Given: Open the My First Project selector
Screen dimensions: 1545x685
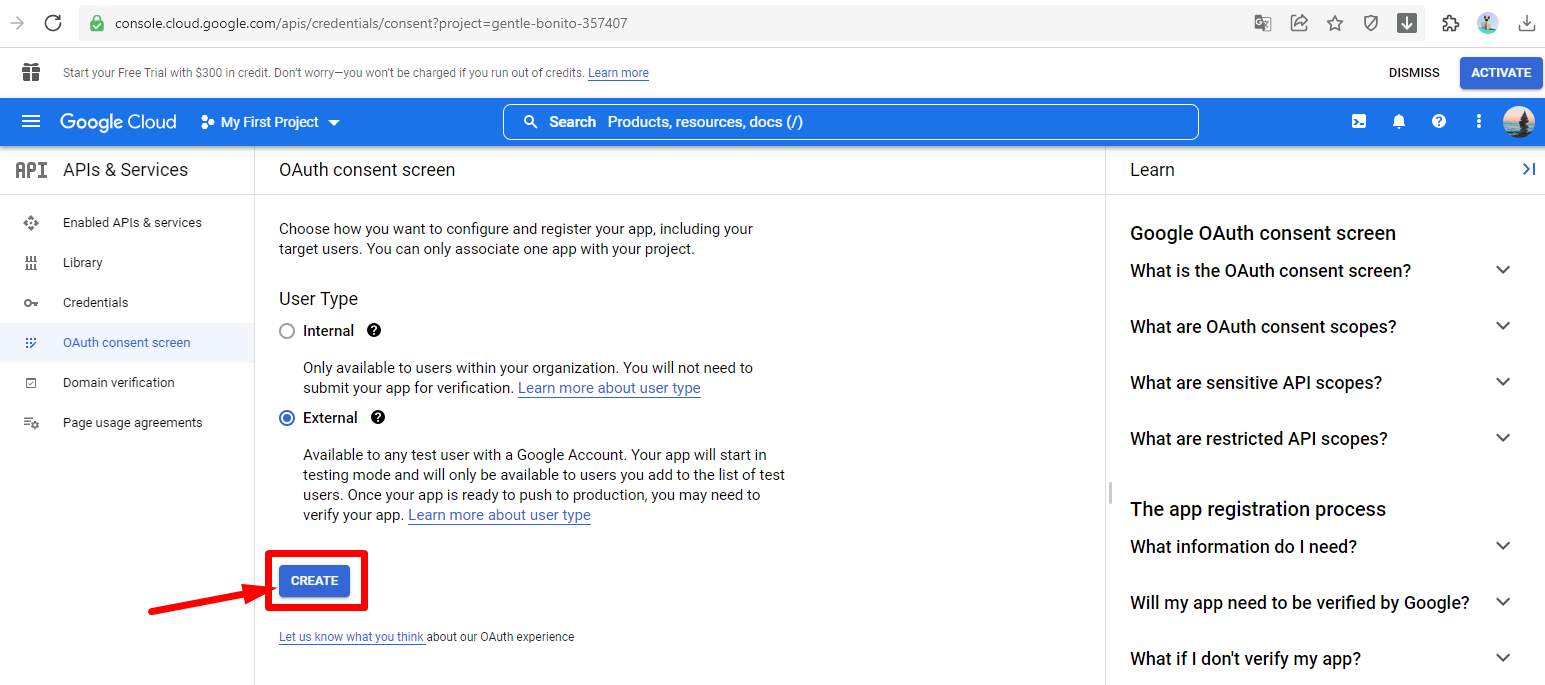Looking at the screenshot, I should pyautogui.click(x=270, y=122).
